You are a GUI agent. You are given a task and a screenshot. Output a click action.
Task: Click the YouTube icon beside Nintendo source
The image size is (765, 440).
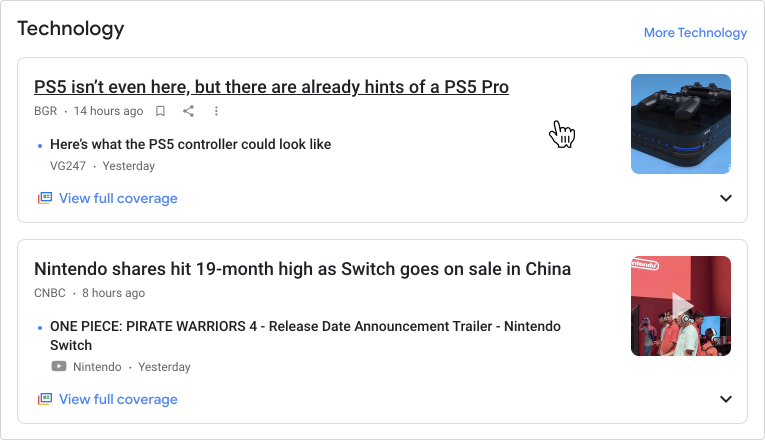pyautogui.click(x=59, y=367)
